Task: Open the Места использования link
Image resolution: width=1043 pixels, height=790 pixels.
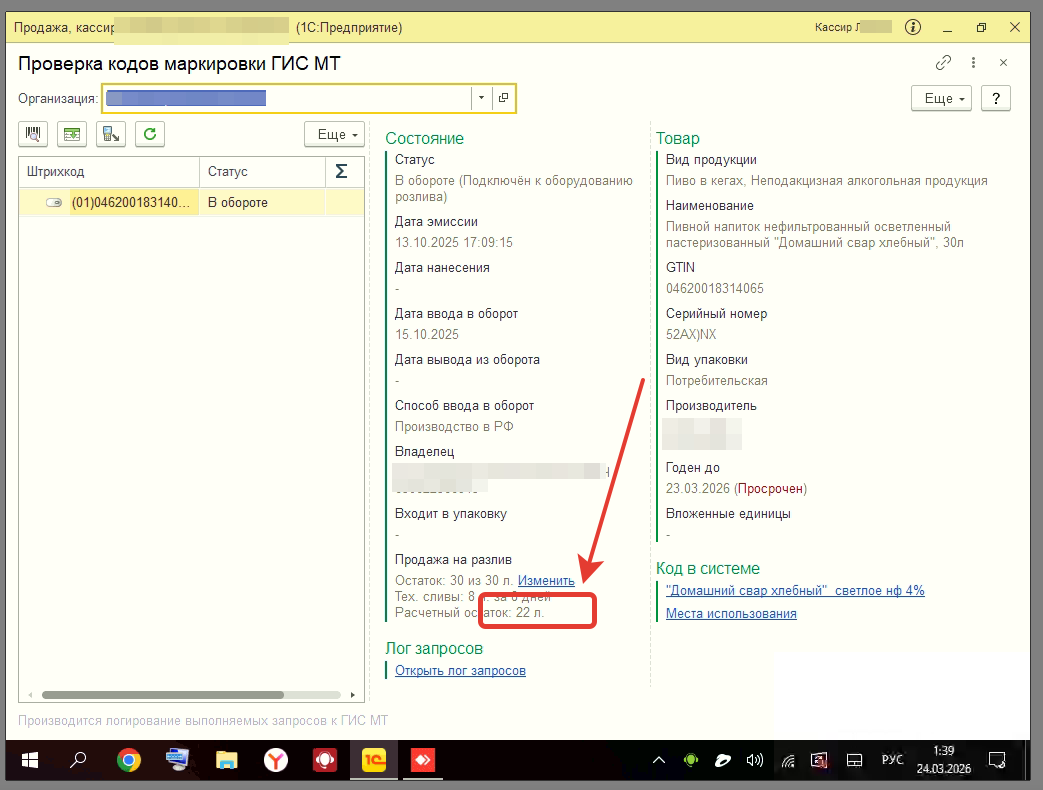Action: coord(731,614)
